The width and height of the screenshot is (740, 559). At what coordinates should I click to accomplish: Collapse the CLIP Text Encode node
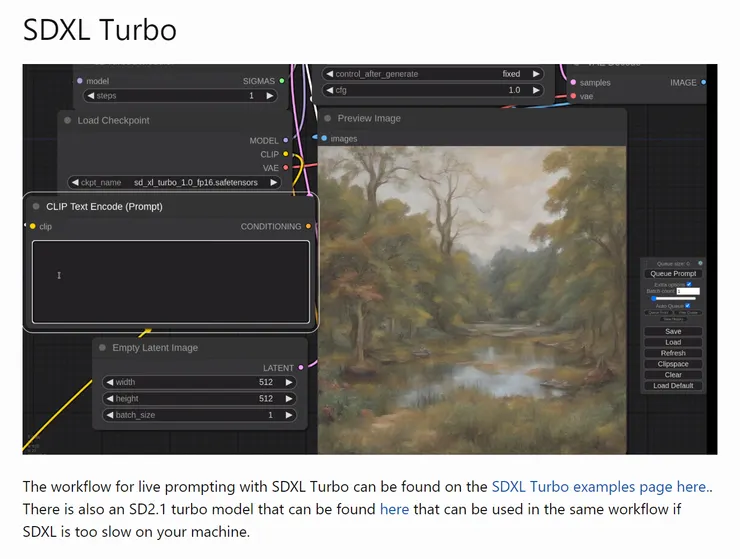[36, 207]
